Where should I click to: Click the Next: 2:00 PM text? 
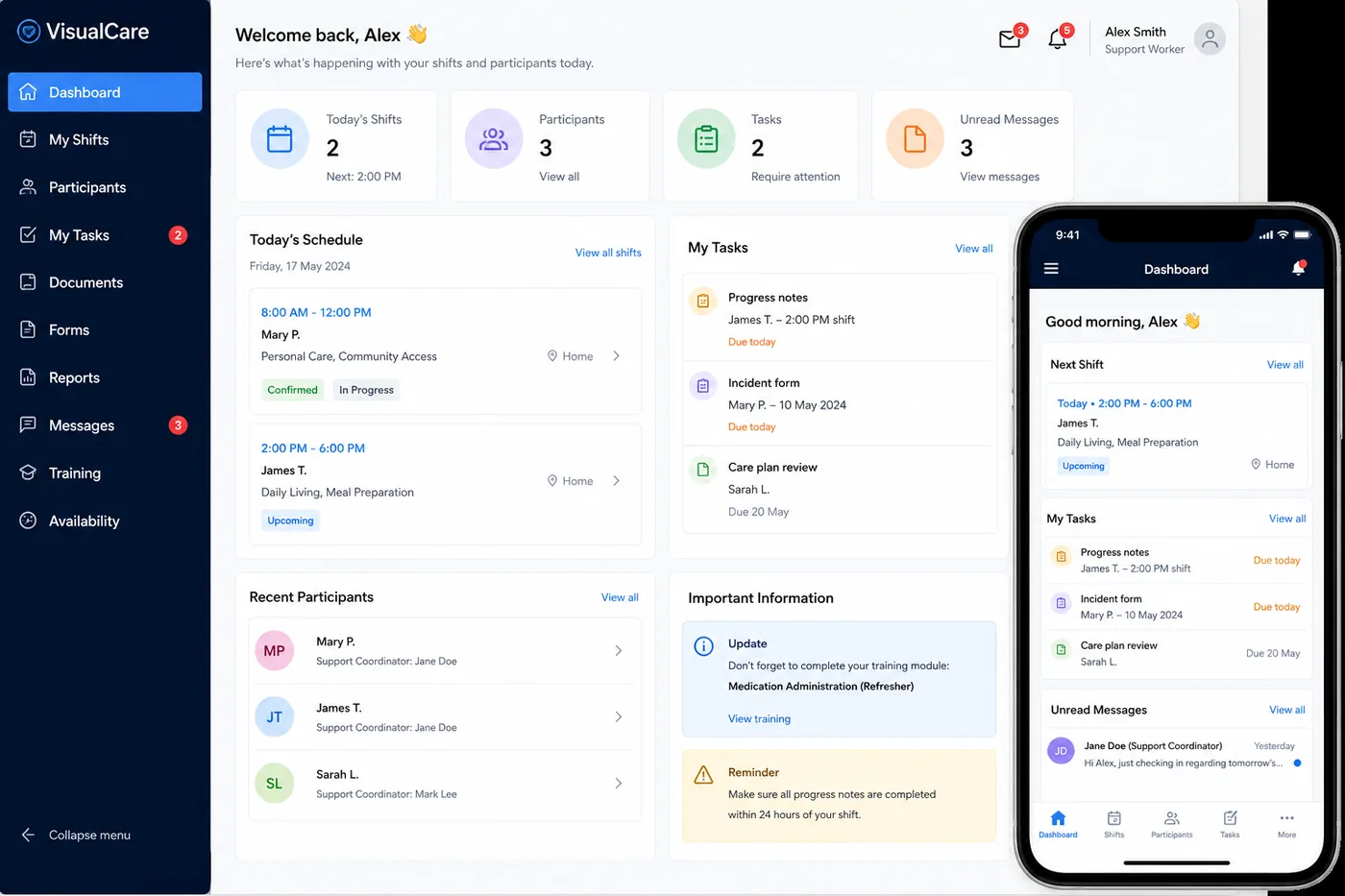coord(363,177)
